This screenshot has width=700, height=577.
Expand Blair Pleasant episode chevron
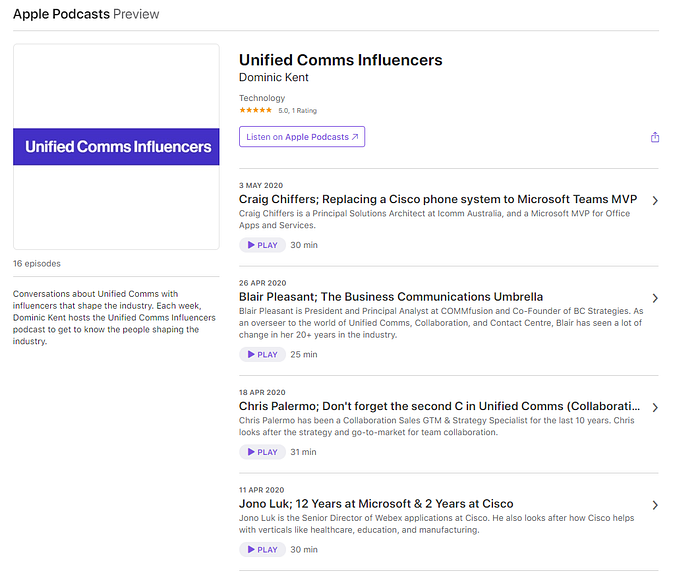(655, 298)
